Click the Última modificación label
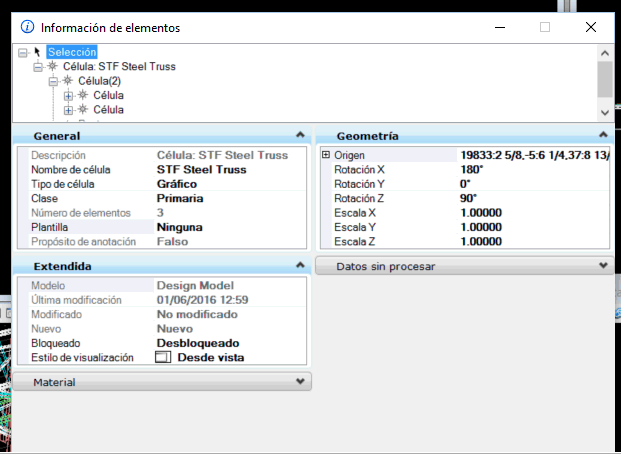 pos(76,299)
